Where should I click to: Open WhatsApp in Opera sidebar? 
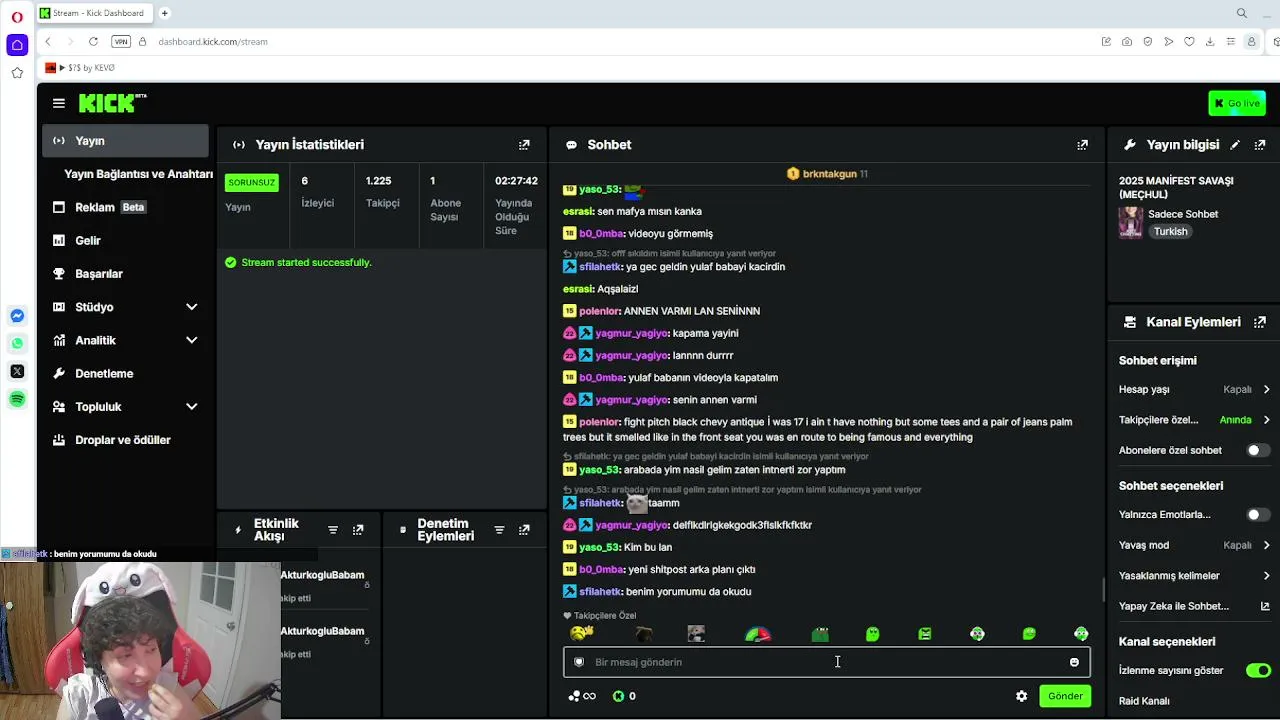pyautogui.click(x=17, y=343)
